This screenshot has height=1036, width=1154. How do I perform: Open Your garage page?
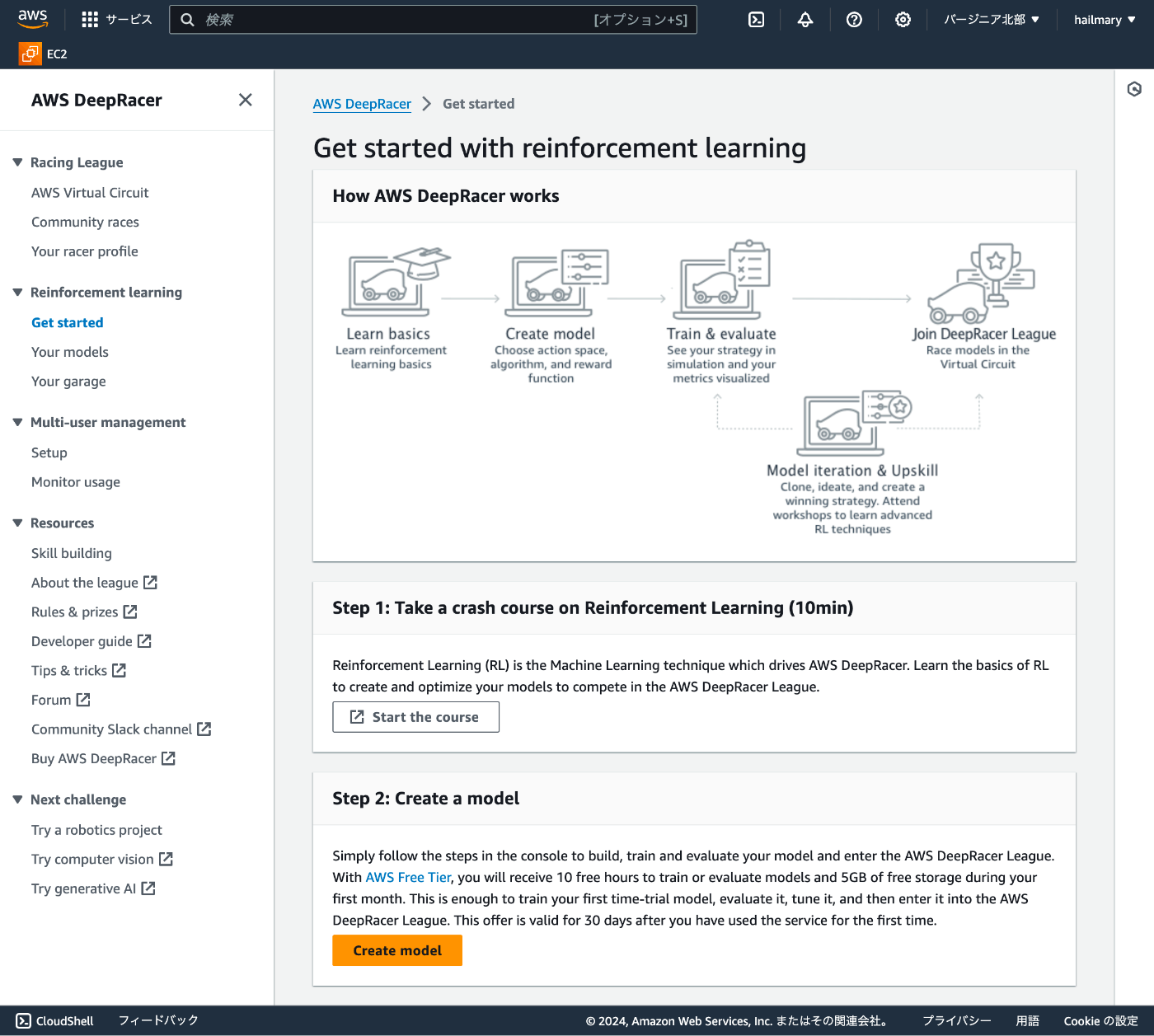tap(68, 382)
